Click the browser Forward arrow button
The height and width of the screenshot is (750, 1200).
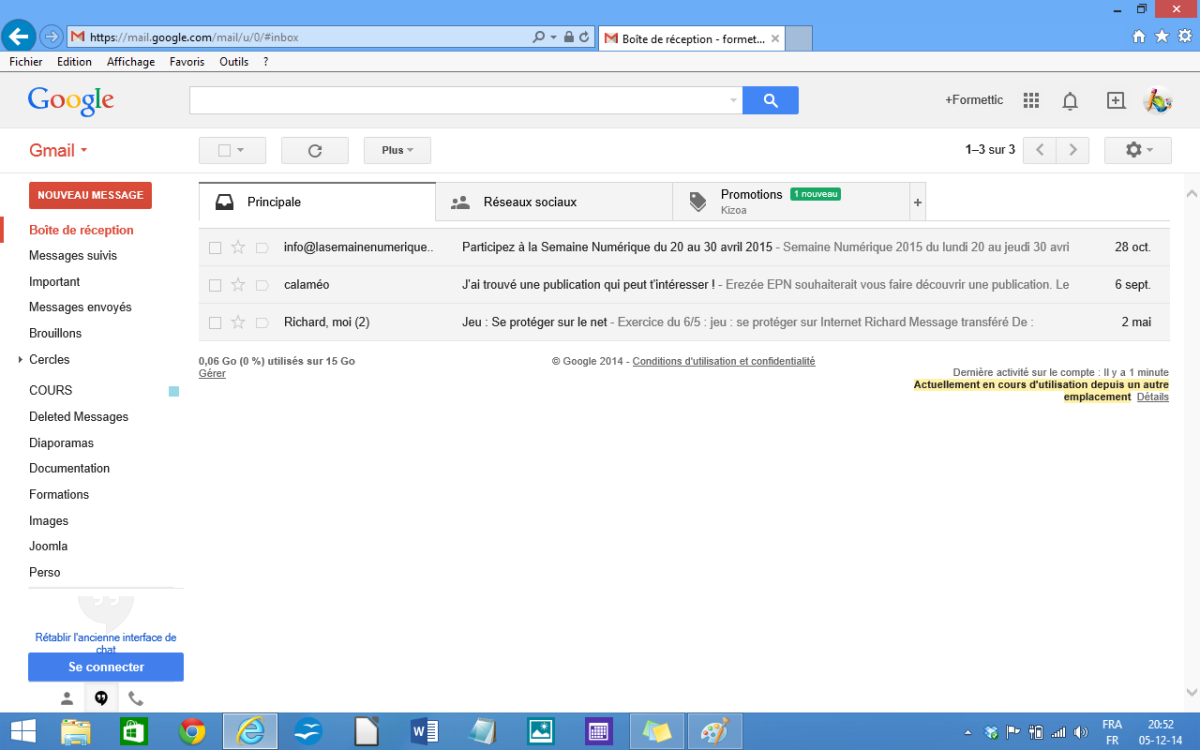(x=51, y=37)
